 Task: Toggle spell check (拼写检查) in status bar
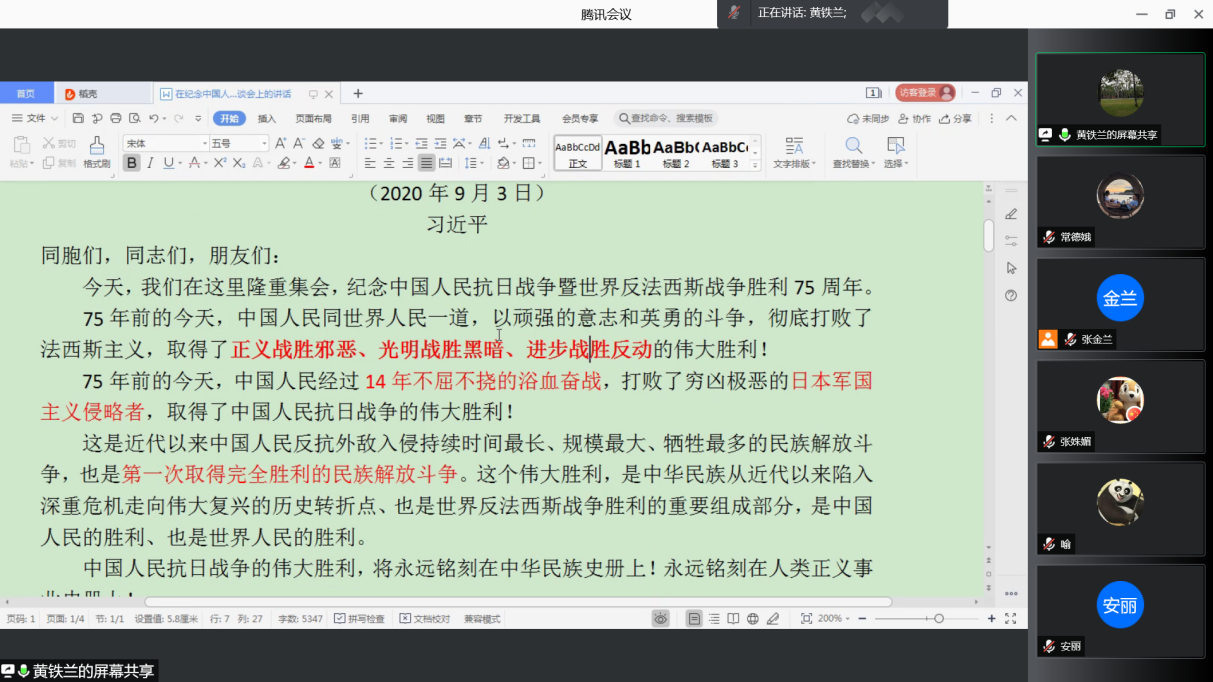pyautogui.click(x=359, y=619)
